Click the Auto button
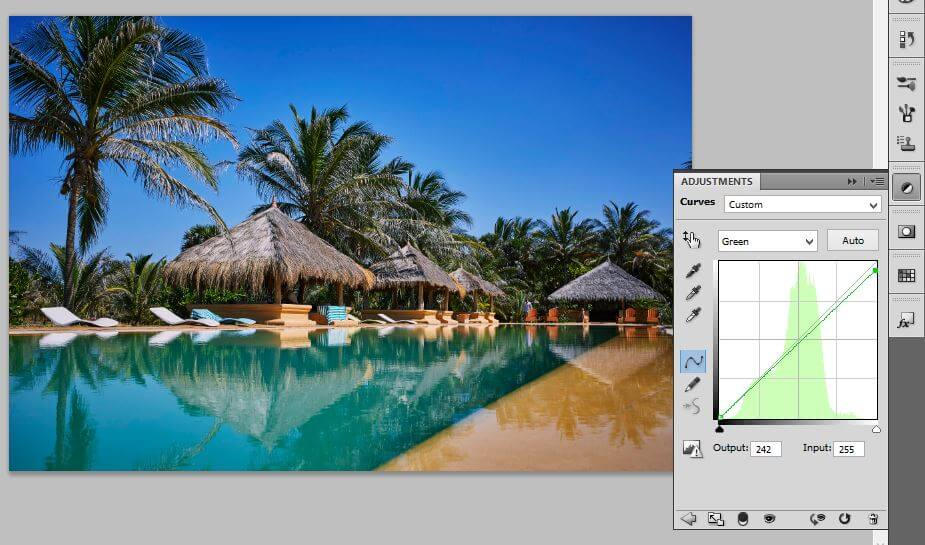 (853, 241)
